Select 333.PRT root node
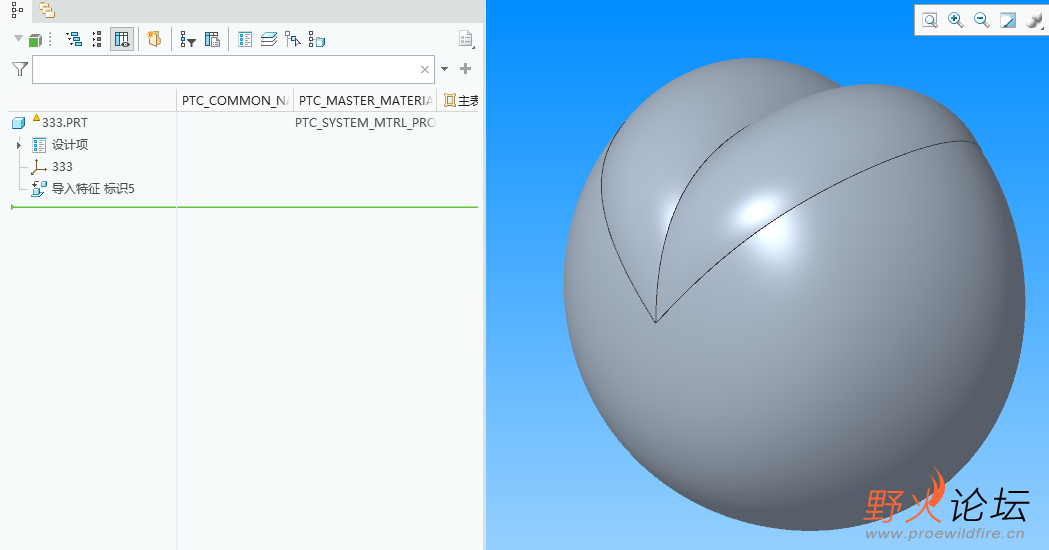This screenshot has width=1049, height=550. [x=65, y=122]
